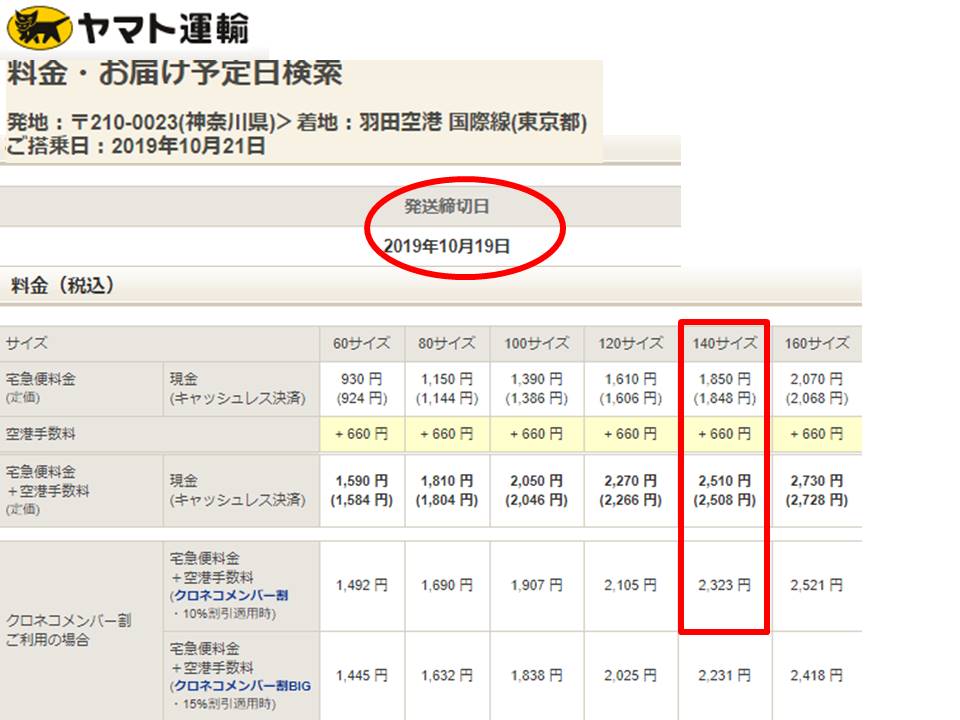Open the クロネコメンバー割 10% discount link
The image size is (960, 720).
(231, 596)
